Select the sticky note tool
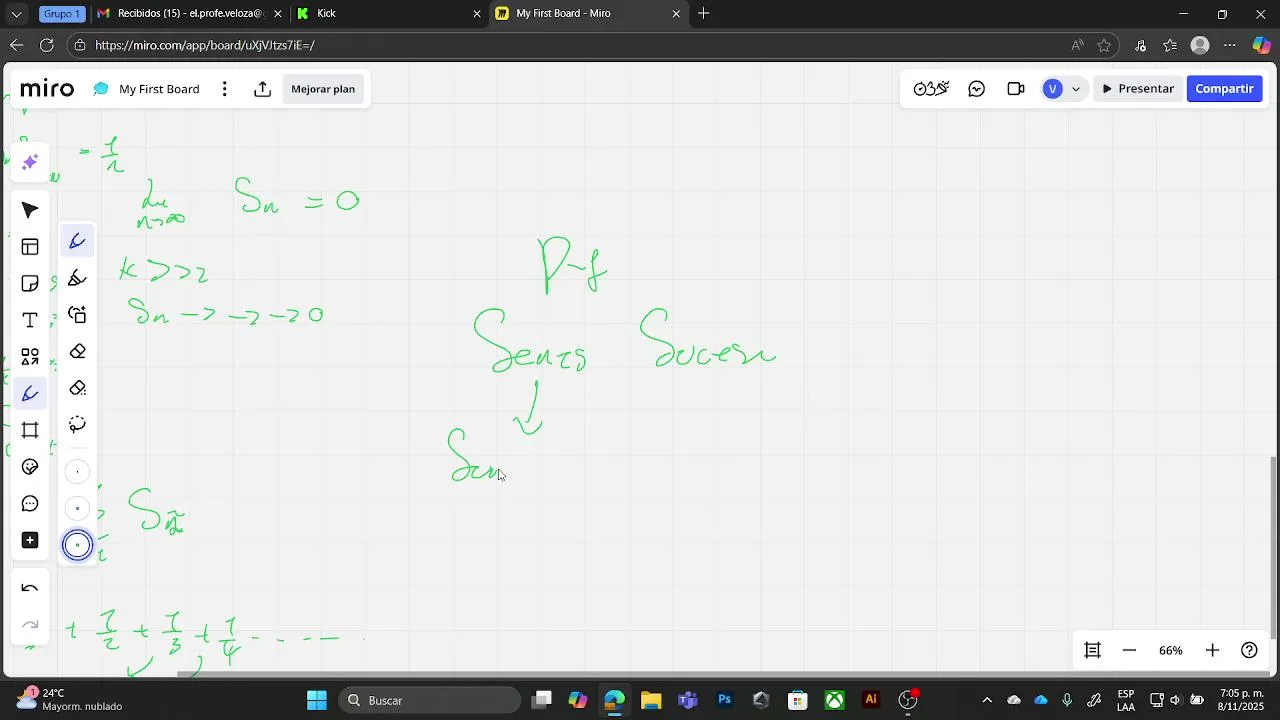This screenshot has height=720, width=1280. click(30, 284)
